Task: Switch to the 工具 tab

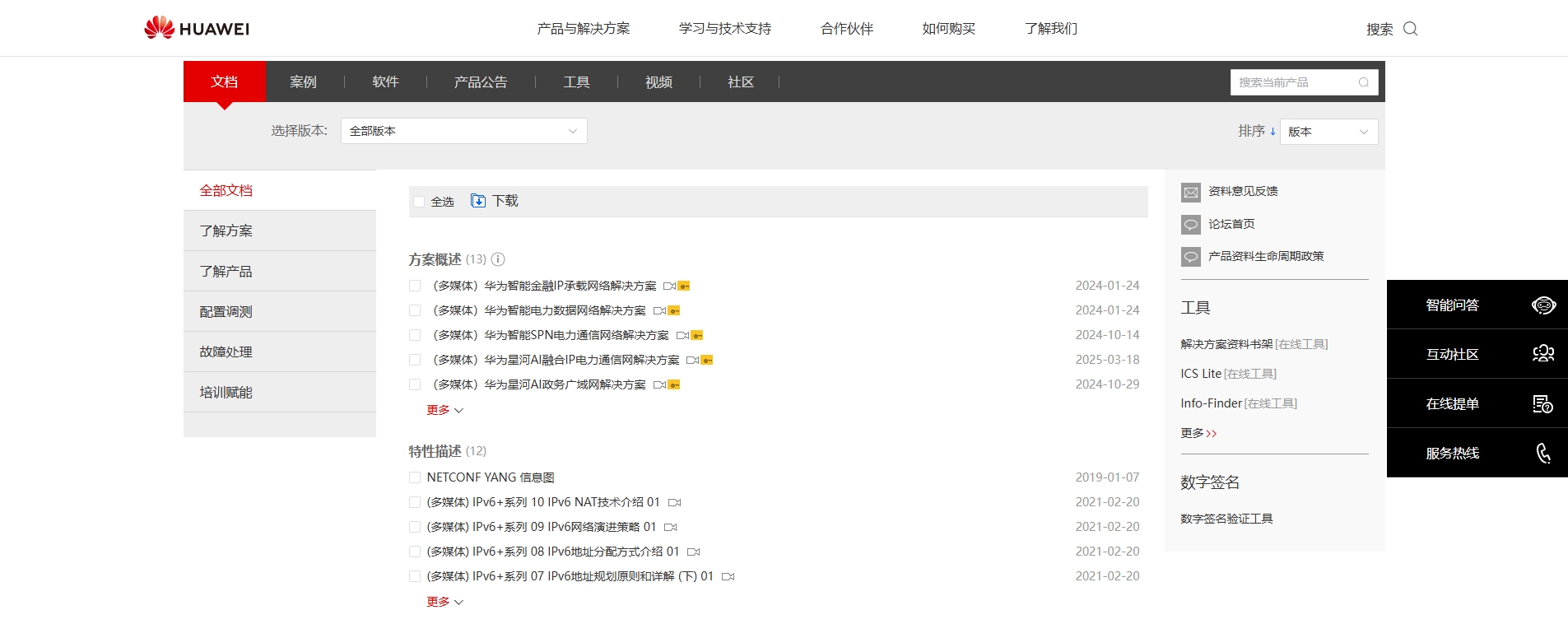Action: [576, 81]
